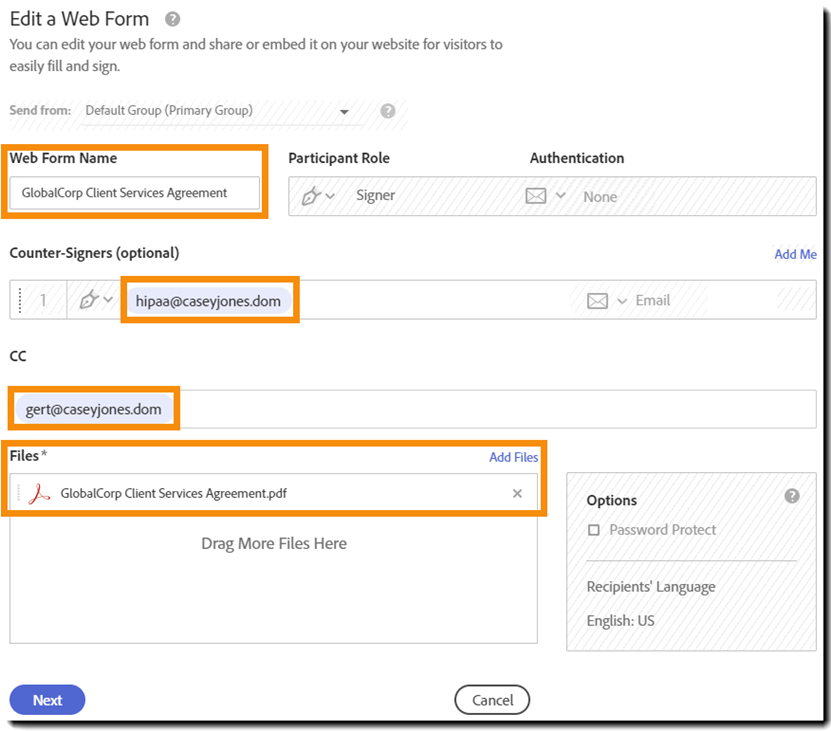Viewport: 831px width, 731px height.
Task: Select the signature pen icon for the Signer role
Action: click(310, 195)
